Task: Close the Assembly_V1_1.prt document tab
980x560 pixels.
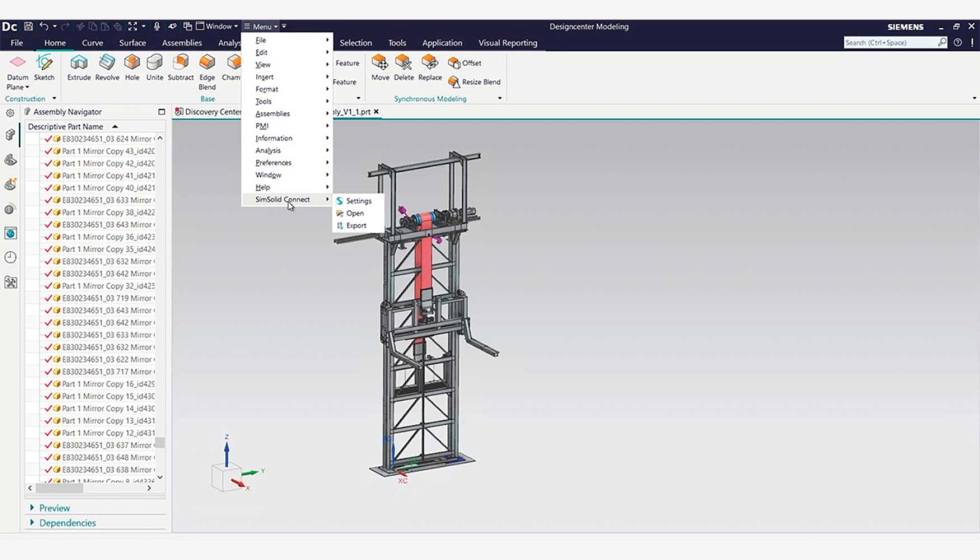Action: click(x=376, y=112)
